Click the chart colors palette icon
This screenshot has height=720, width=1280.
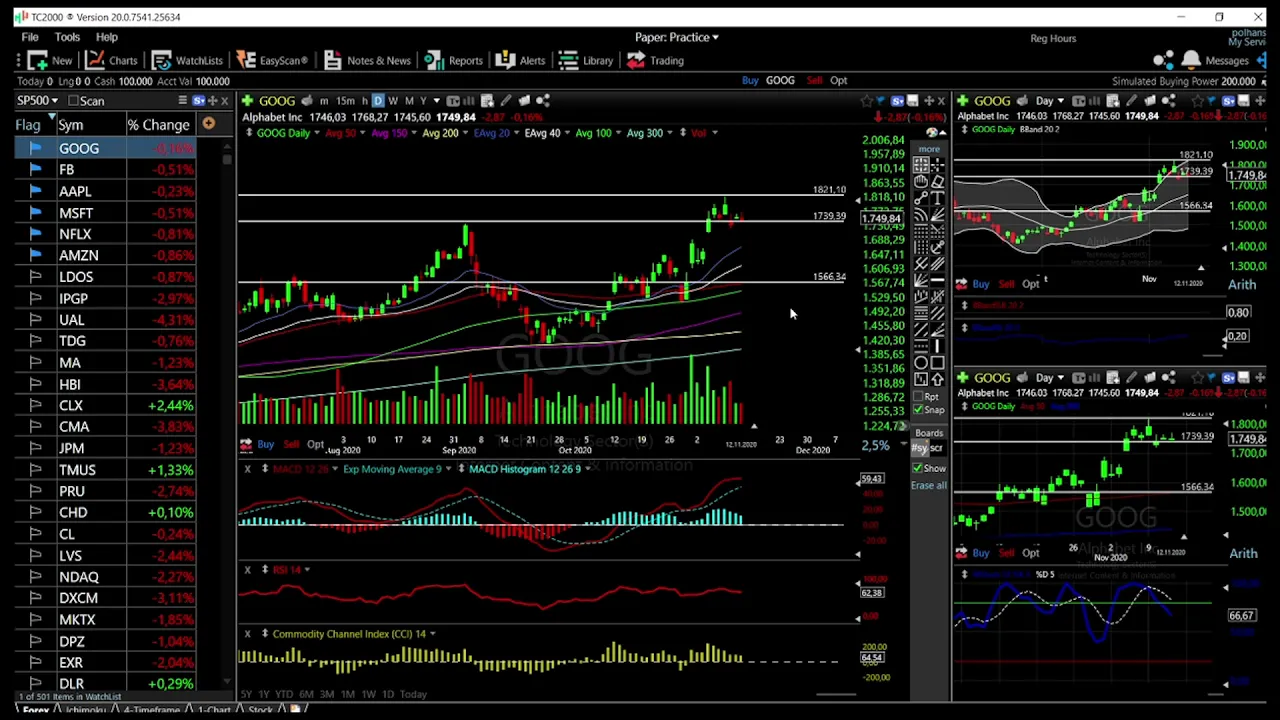click(932, 133)
